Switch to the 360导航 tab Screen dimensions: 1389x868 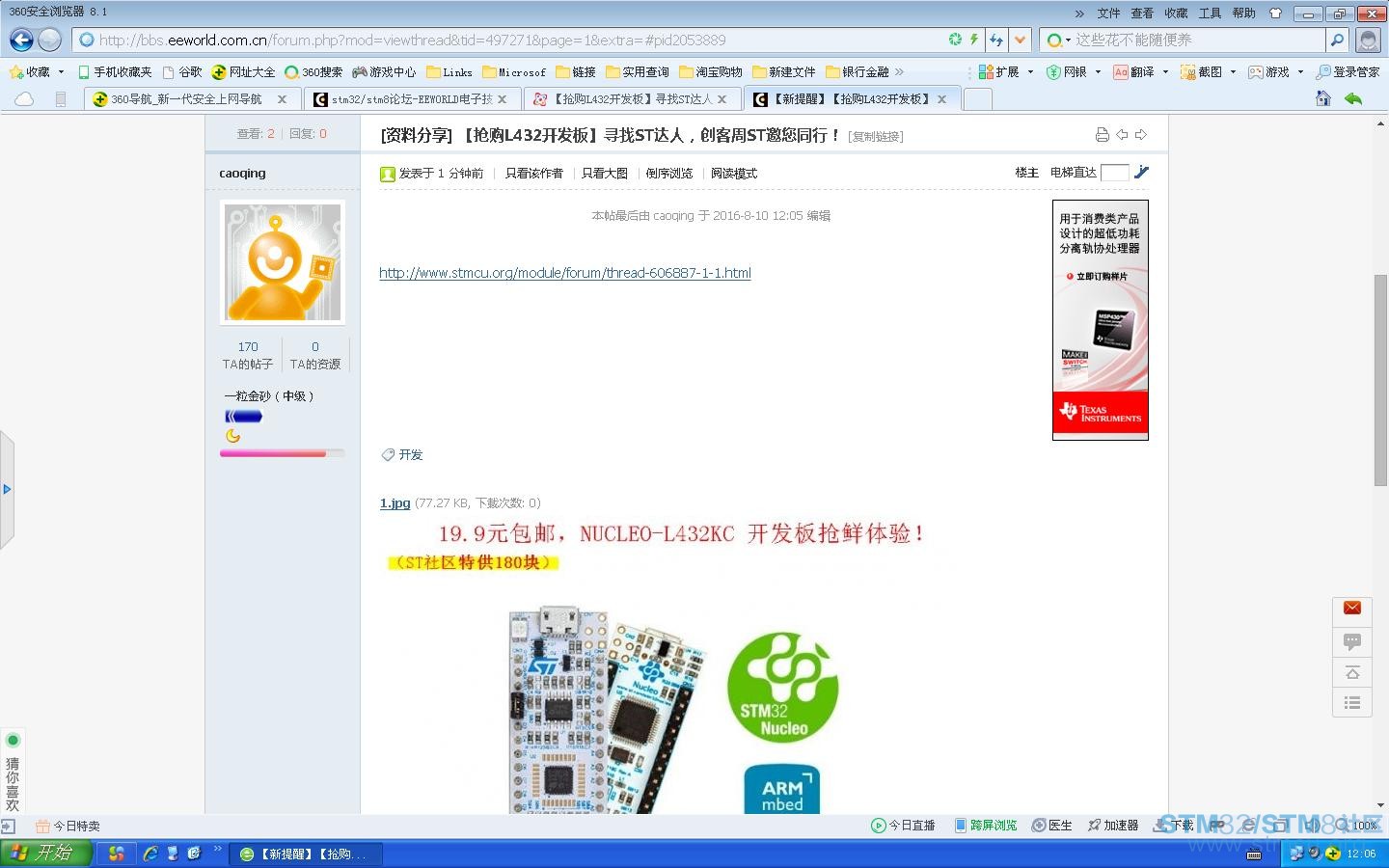click(191, 99)
